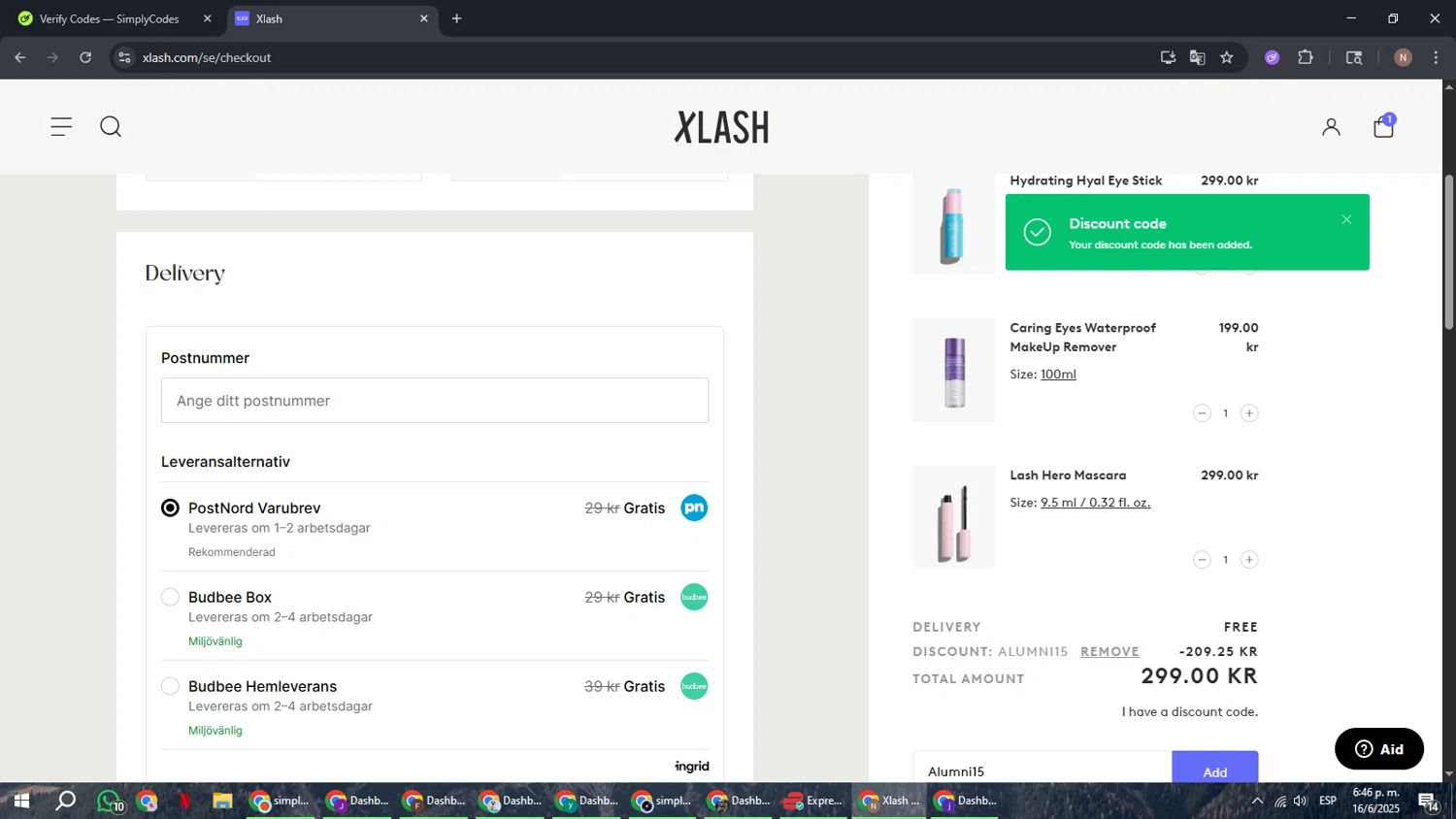1456x819 pixels.
Task: Open Hydrating Hyal Eye Stick product thumbnail
Action: [x=954, y=224]
